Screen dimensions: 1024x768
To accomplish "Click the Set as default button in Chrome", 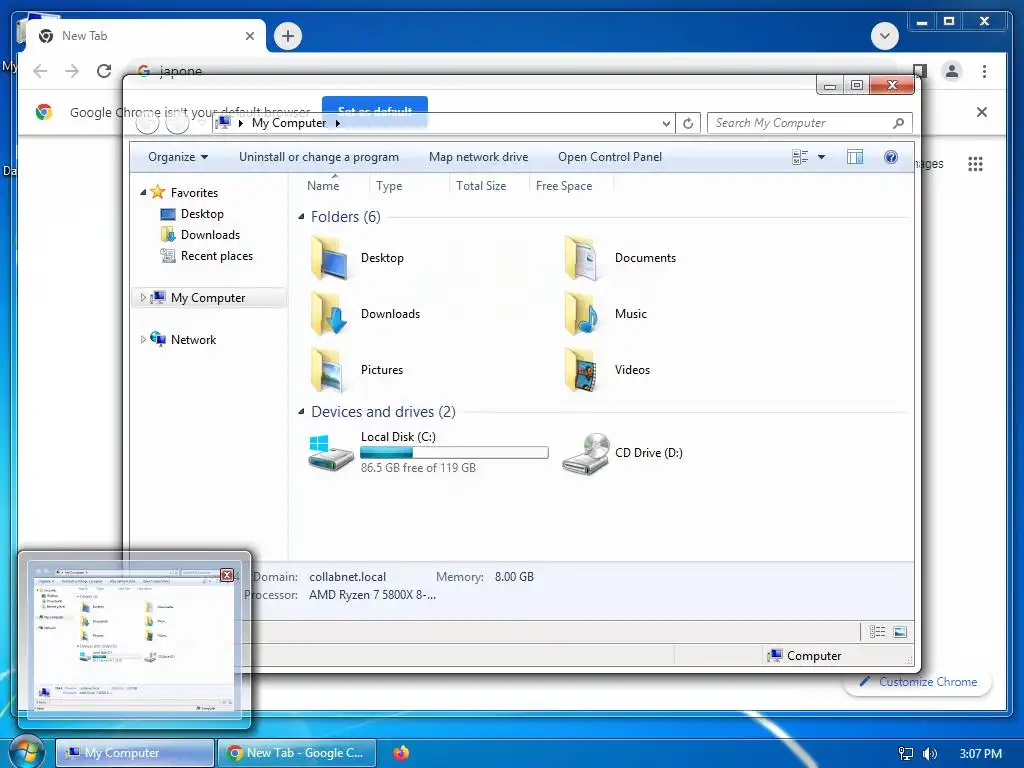I will pyautogui.click(x=375, y=112).
